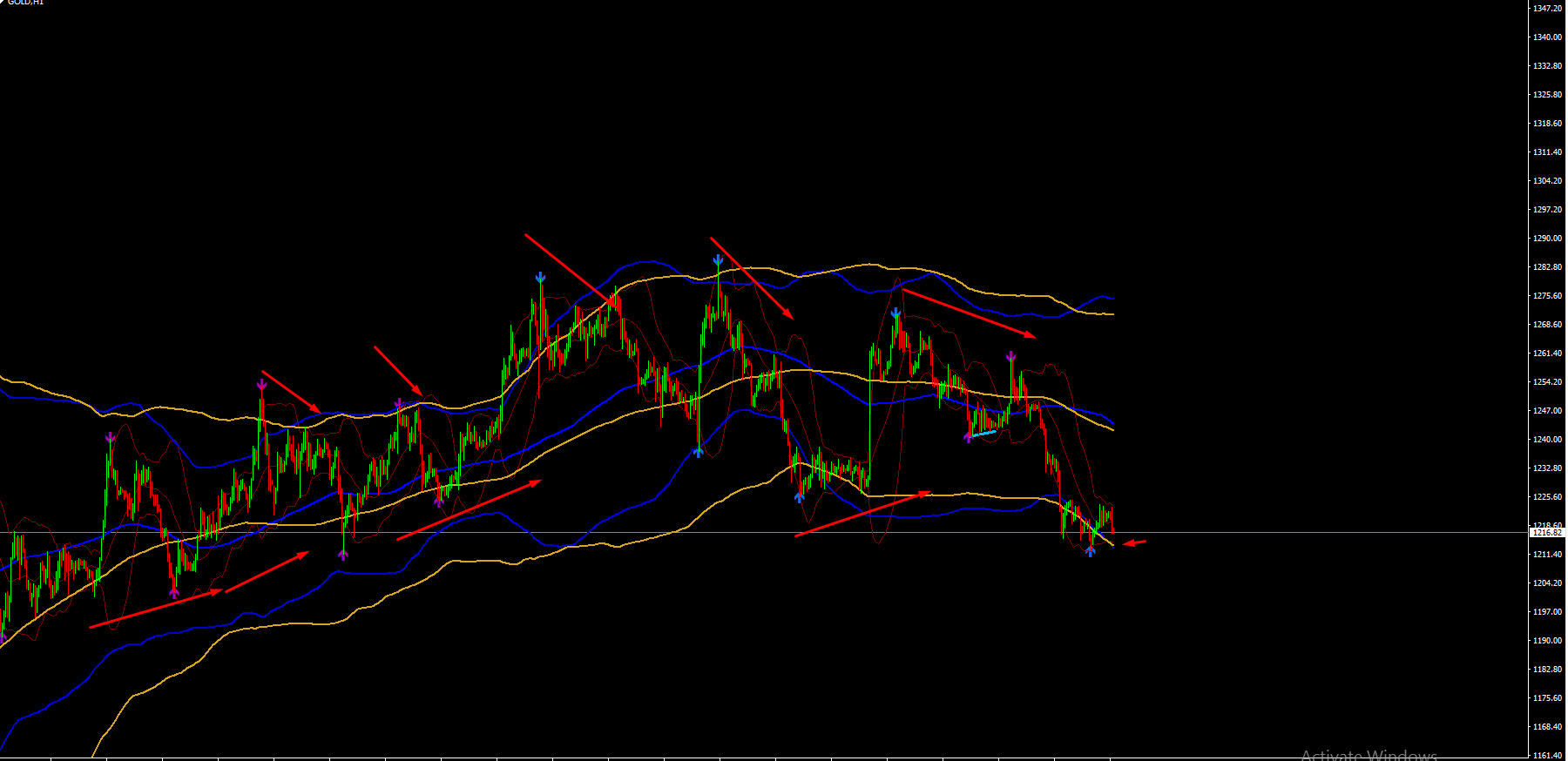The image size is (1568, 761).
Task: Select the 1175.60 label on the price axis
Action: tap(1547, 698)
